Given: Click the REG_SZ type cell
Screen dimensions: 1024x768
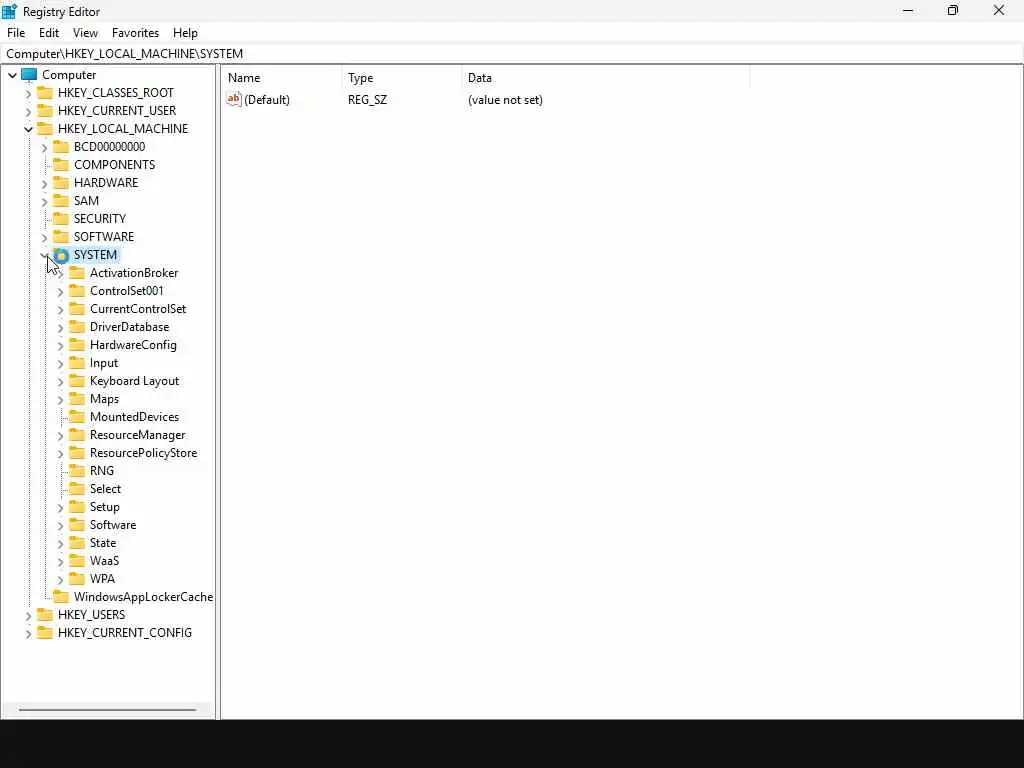Looking at the screenshot, I should pos(368,100).
